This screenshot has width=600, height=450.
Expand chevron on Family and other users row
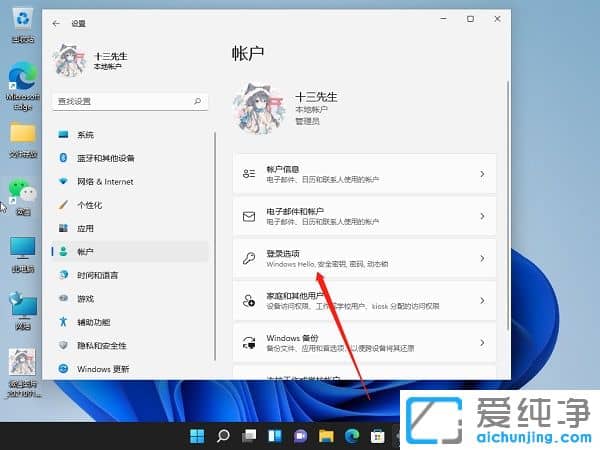point(482,300)
